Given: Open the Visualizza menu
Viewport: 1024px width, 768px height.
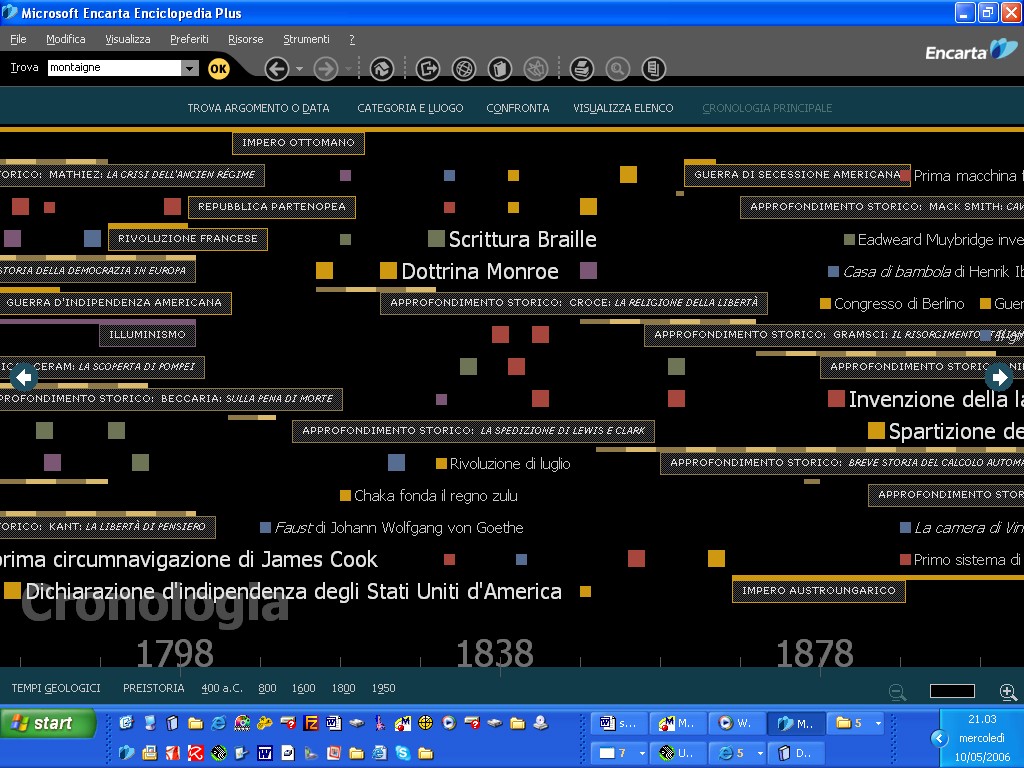Looking at the screenshot, I should [x=127, y=39].
